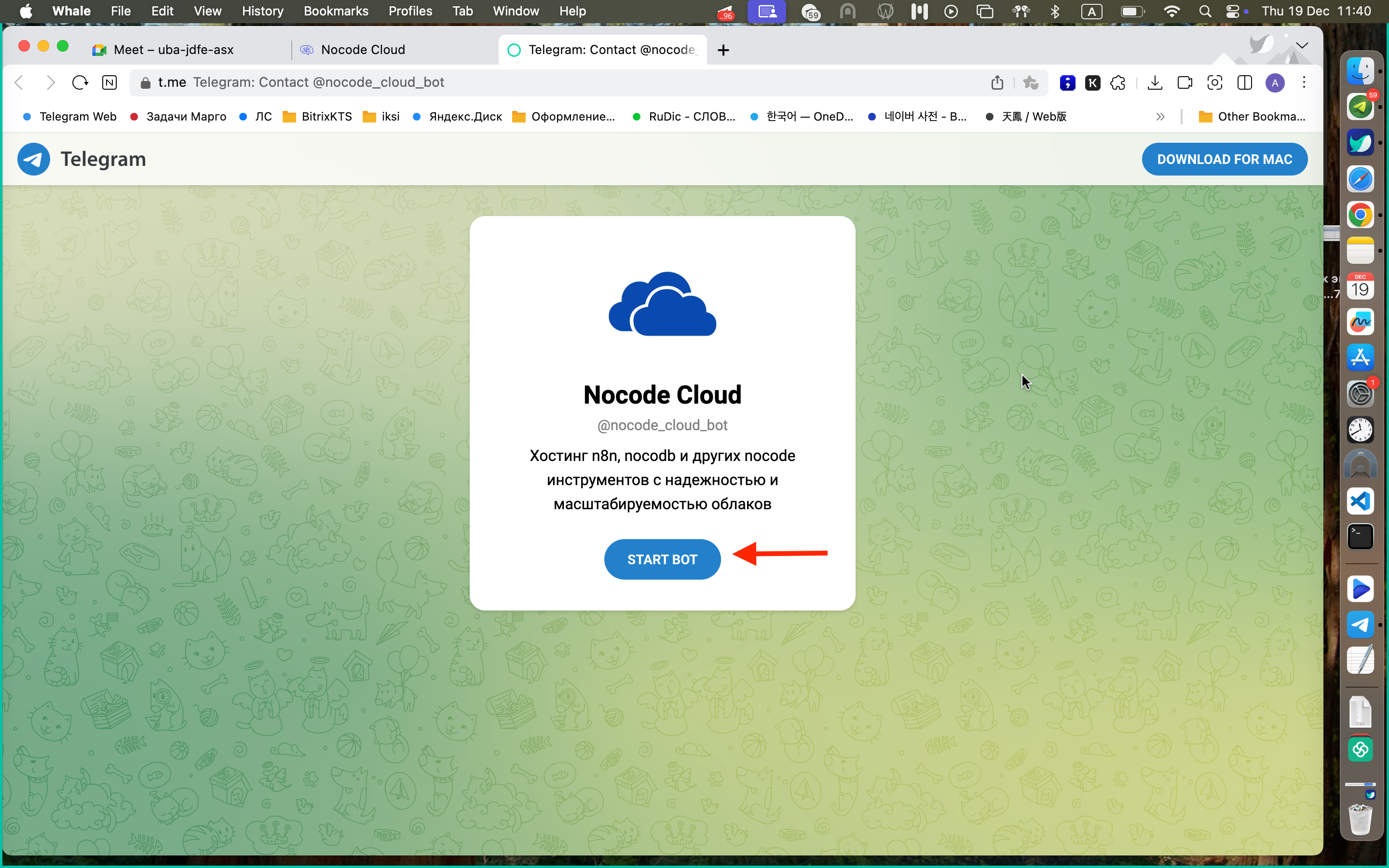The height and width of the screenshot is (868, 1389).
Task: Open the 天鳳 / Web版 bookmark
Action: (1026, 117)
